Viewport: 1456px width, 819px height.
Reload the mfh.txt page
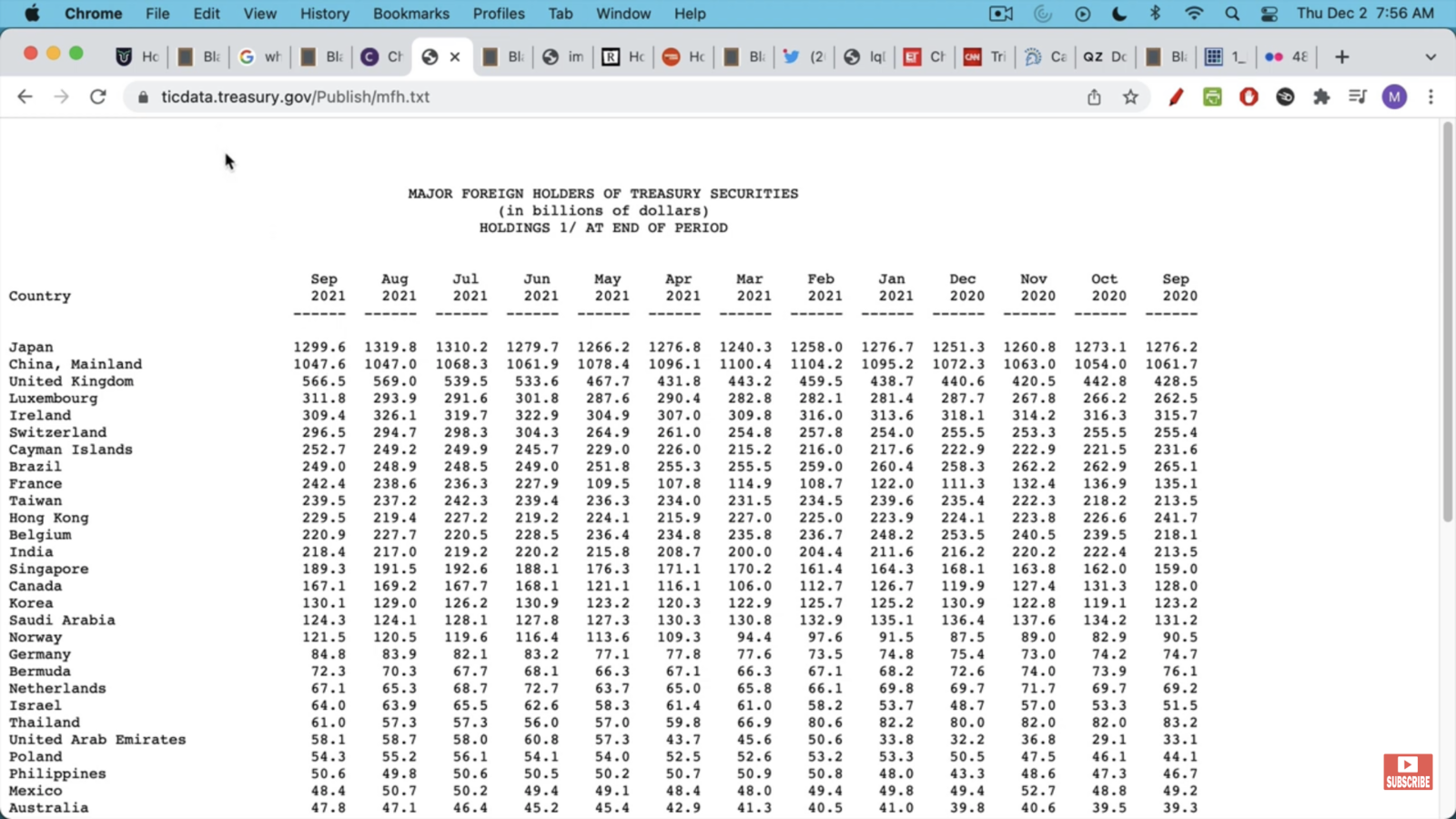[98, 96]
